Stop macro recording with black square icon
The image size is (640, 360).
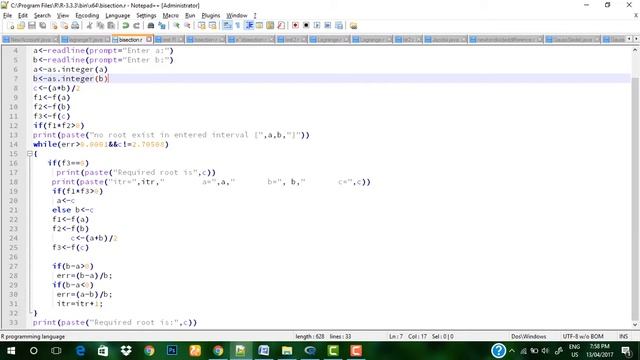click(x=306, y=26)
